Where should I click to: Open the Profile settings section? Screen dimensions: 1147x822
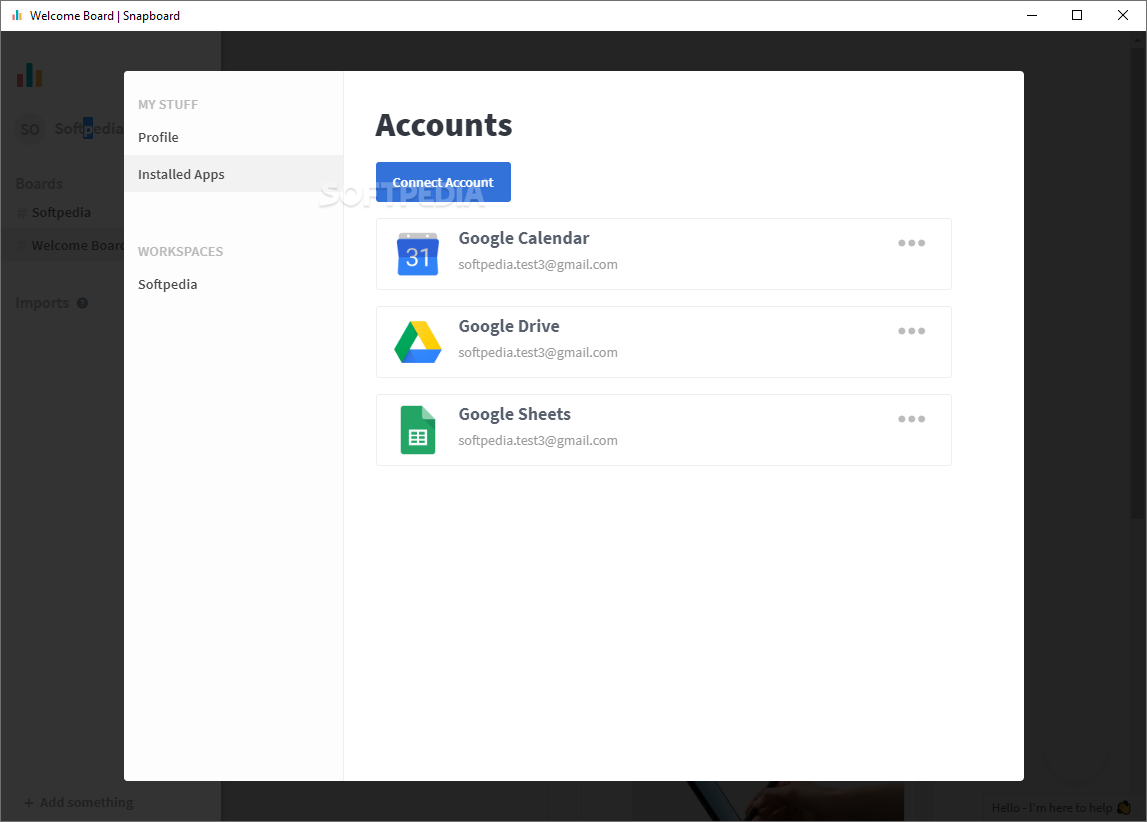click(158, 137)
